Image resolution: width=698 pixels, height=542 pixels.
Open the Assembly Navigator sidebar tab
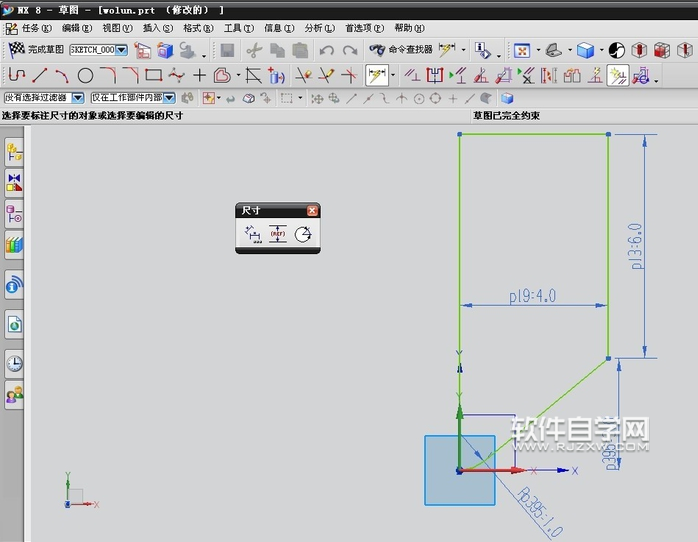(14, 152)
